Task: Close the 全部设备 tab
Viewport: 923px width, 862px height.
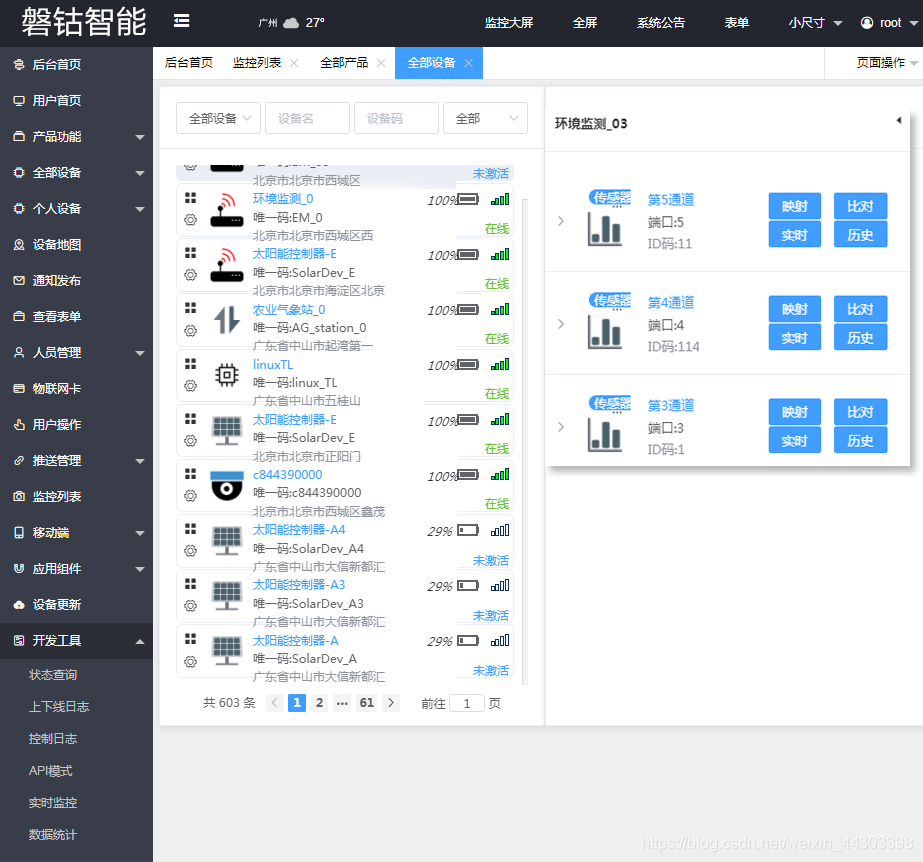Action: tap(469, 63)
